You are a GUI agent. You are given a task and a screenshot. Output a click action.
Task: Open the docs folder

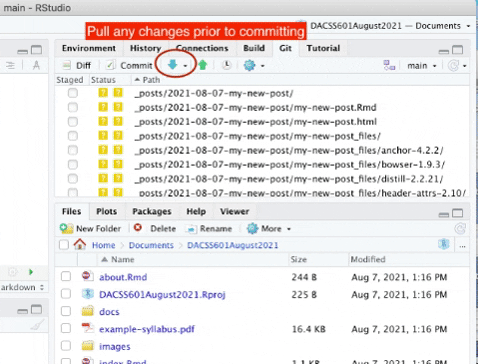click(x=109, y=312)
